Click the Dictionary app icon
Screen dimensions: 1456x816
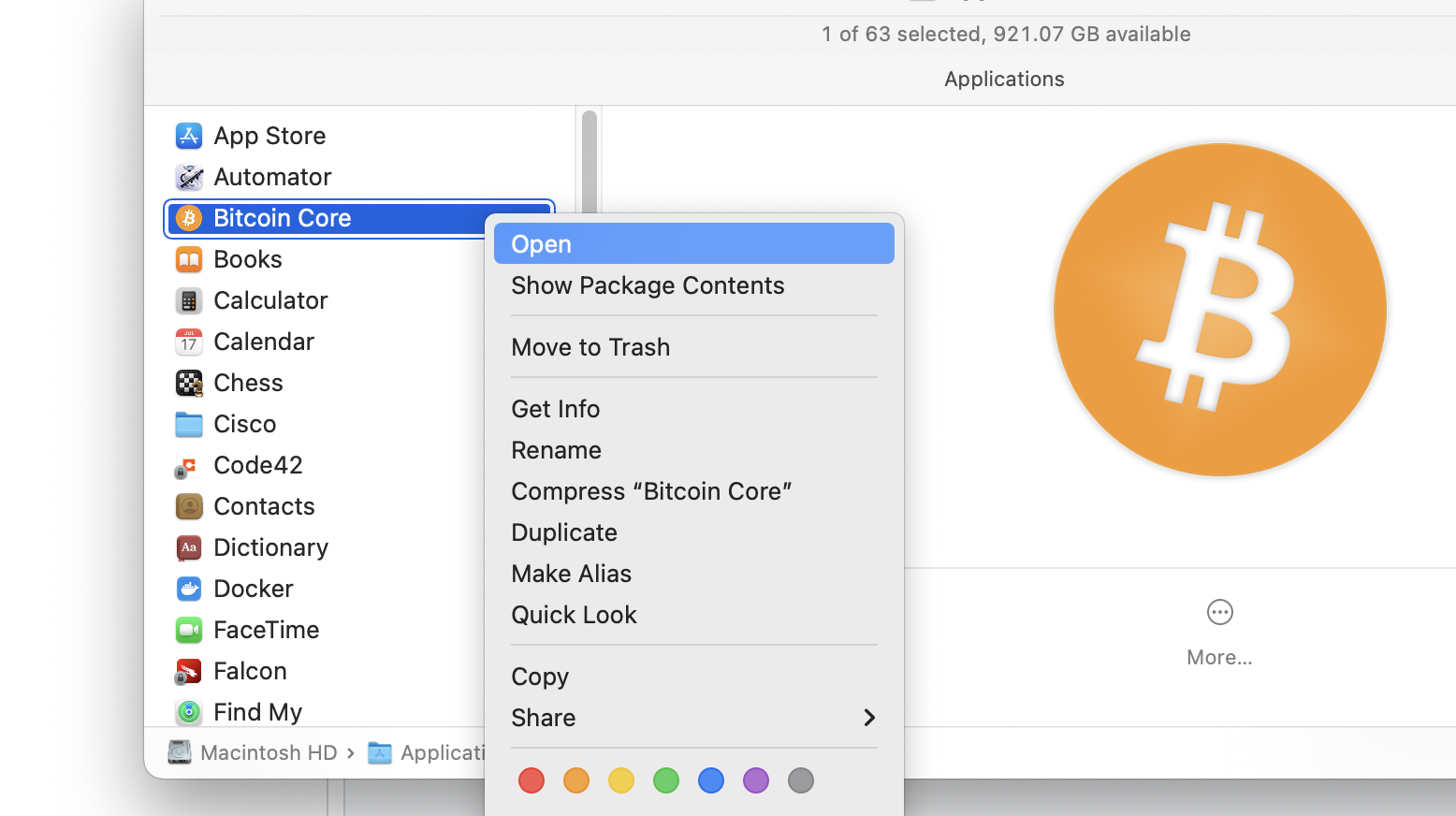click(x=189, y=547)
